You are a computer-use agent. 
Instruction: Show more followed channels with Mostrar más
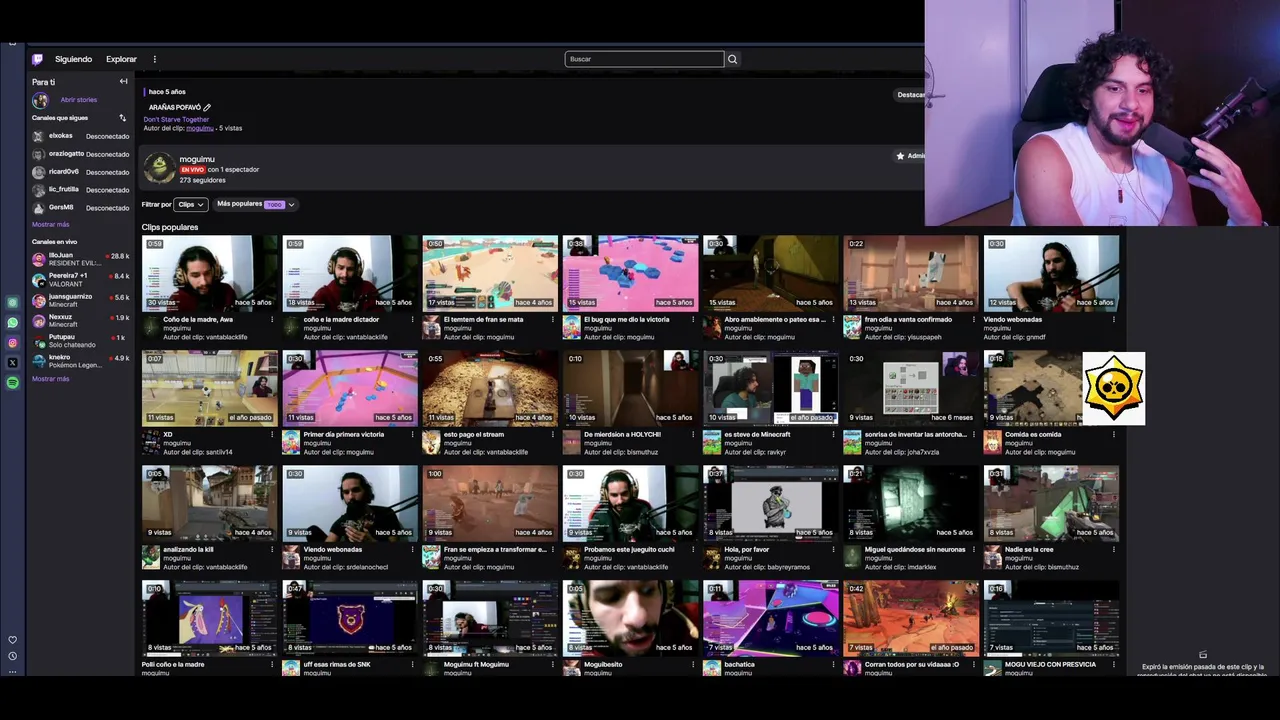click(50, 225)
